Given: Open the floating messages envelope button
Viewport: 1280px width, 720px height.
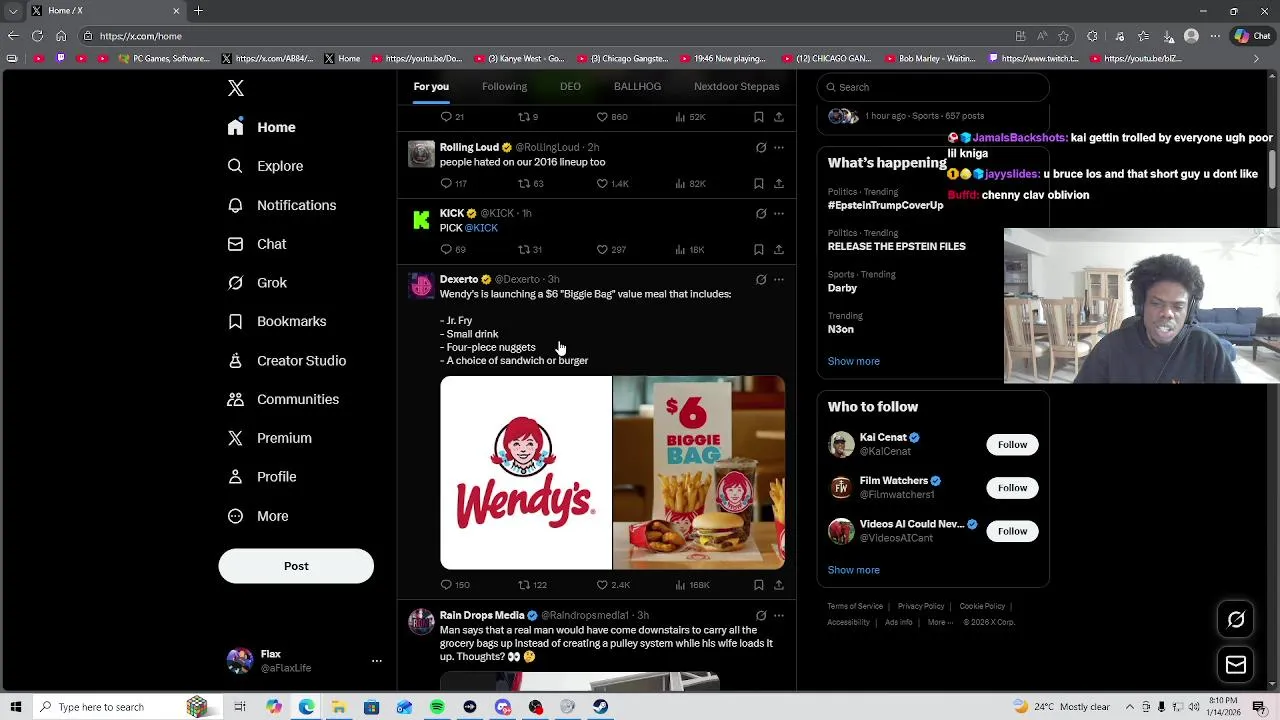Looking at the screenshot, I should tap(1236, 665).
